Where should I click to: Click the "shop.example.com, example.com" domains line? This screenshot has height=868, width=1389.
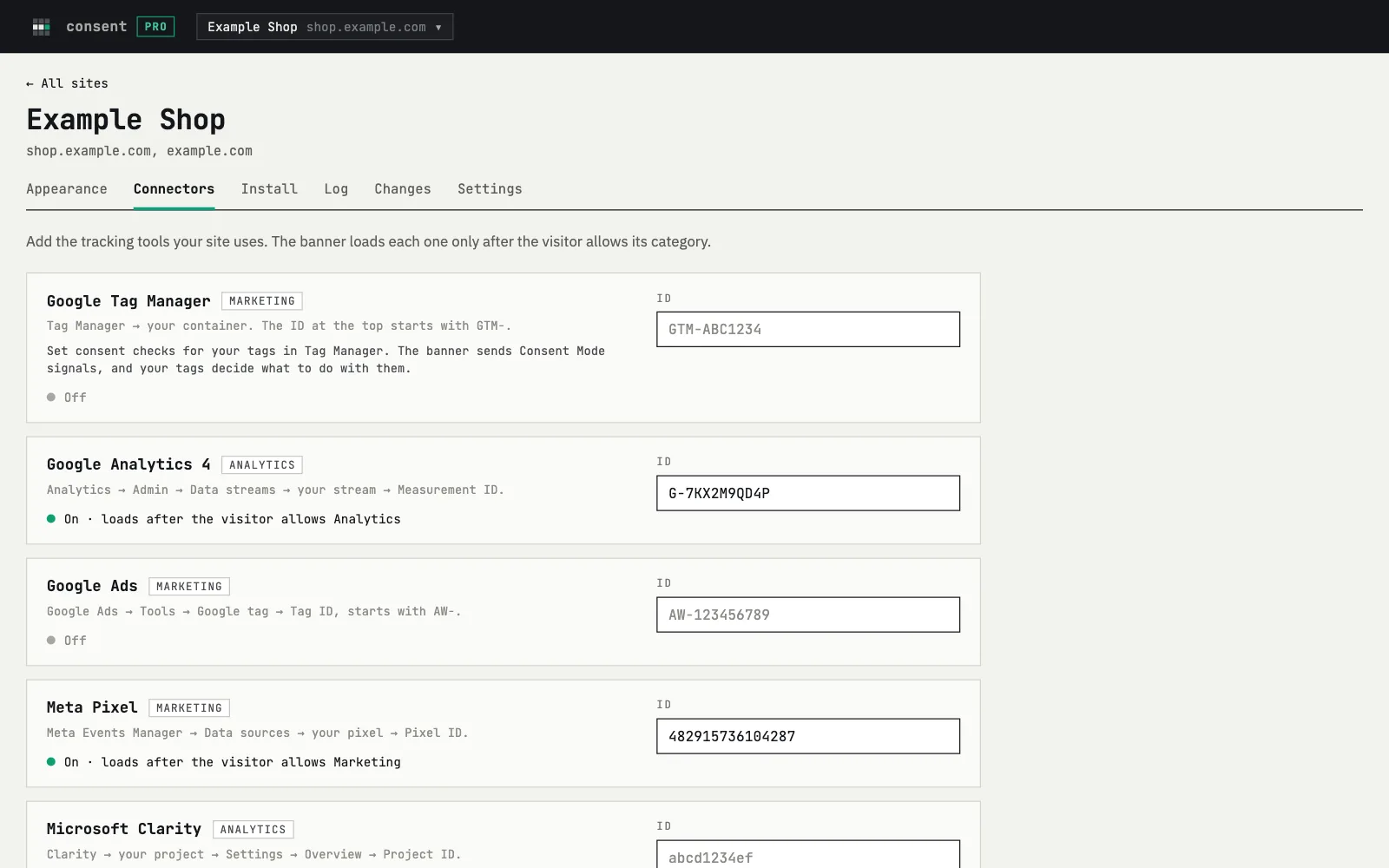tap(139, 151)
